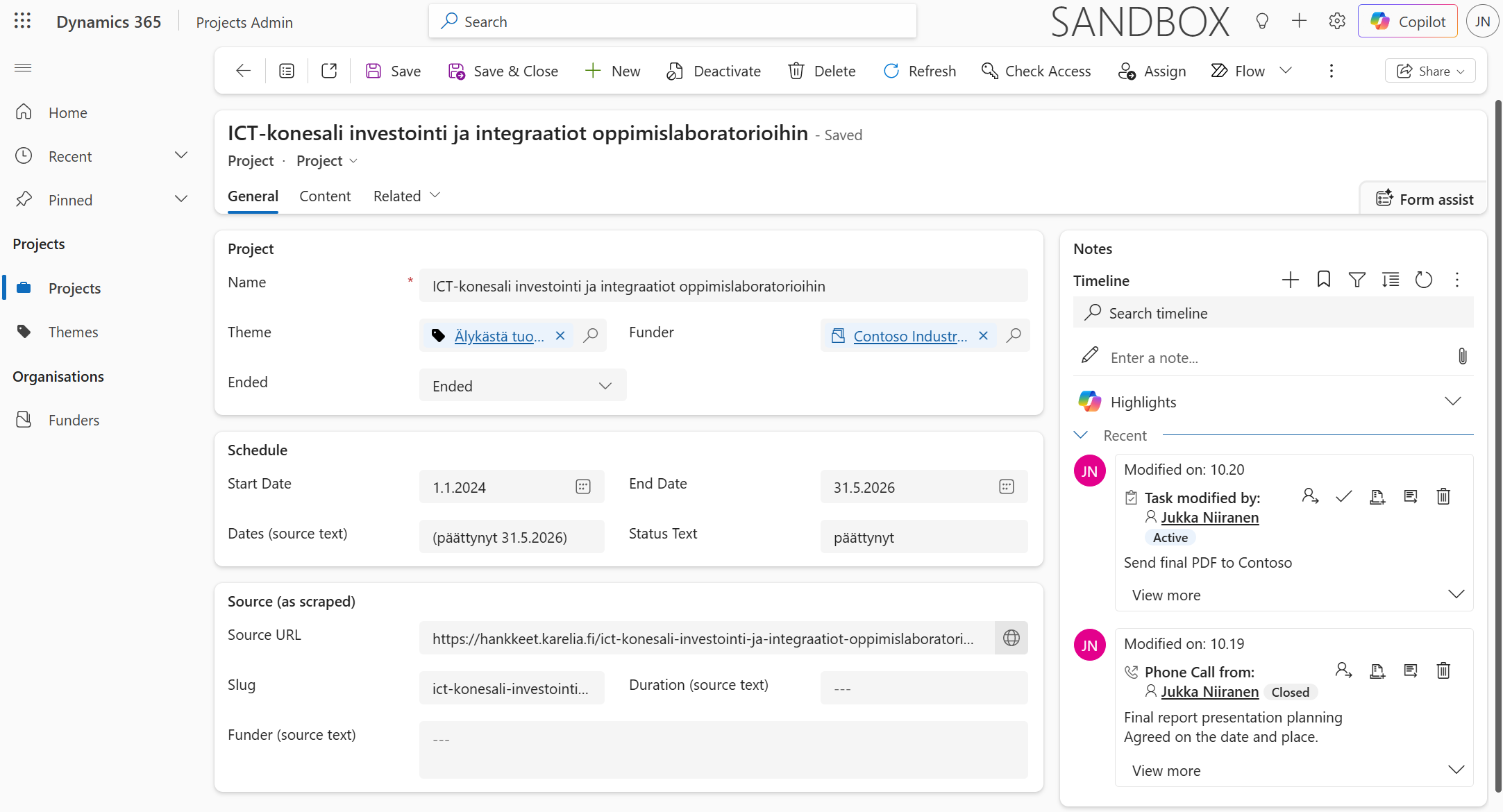Image resolution: width=1503 pixels, height=812 pixels.
Task: Switch to the Content tab
Action: [x=325, y=196]
